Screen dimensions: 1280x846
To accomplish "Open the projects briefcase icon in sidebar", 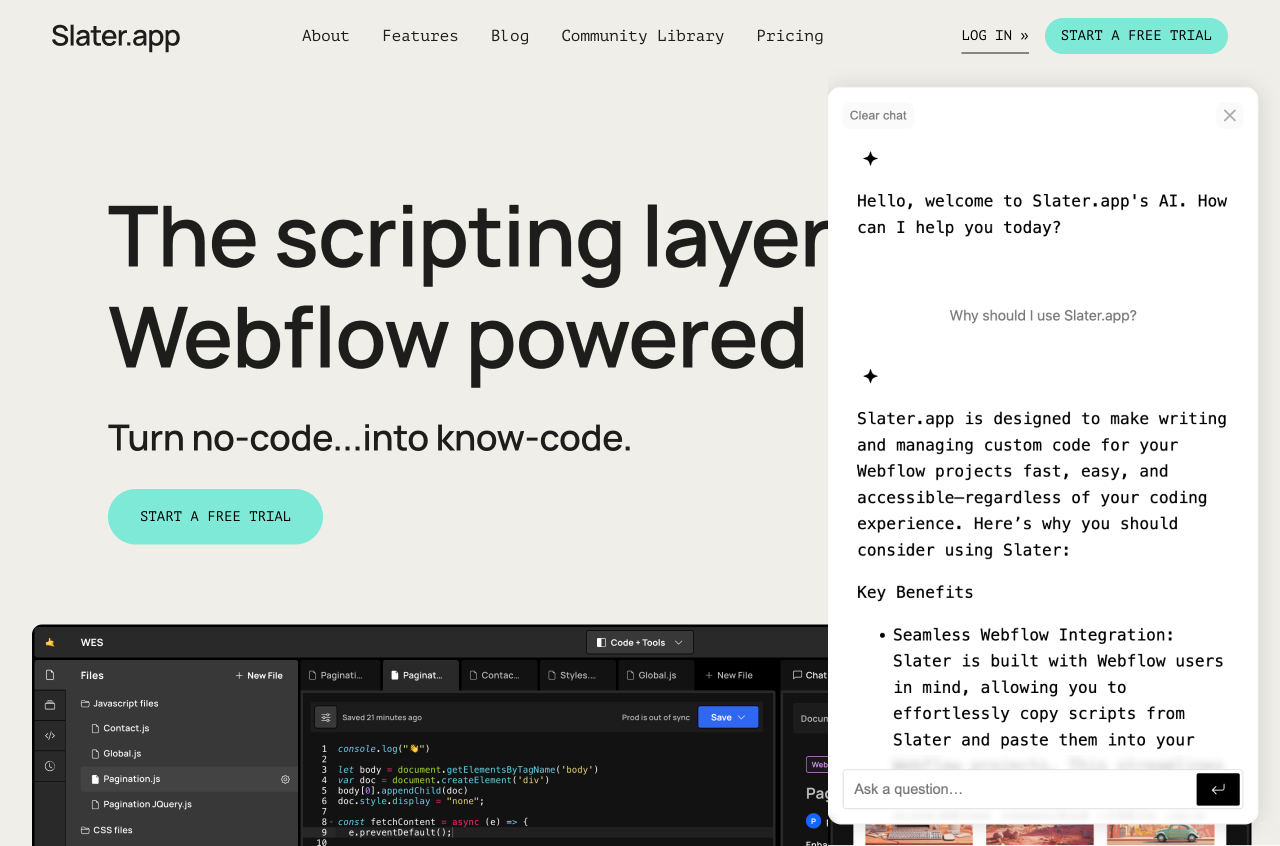I will (50, 705).
